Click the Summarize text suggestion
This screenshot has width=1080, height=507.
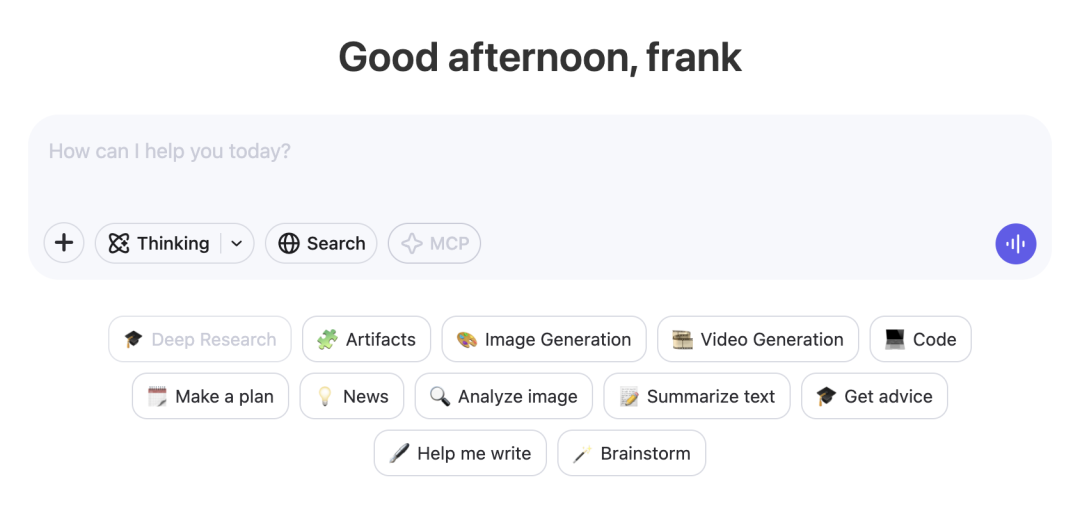697,396
